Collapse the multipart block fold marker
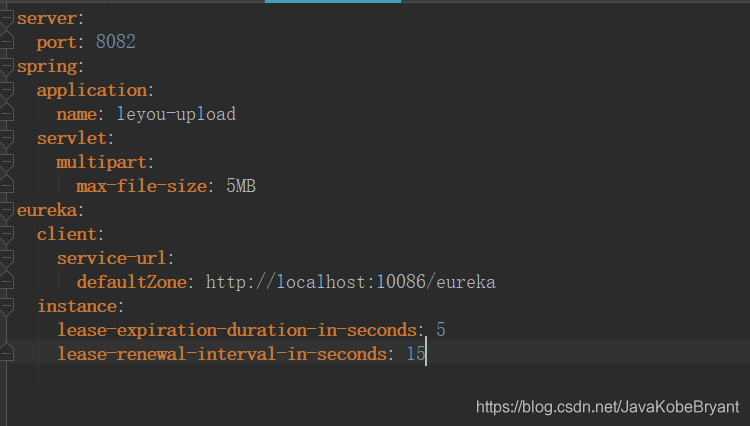Viewport: 750px width, 426px height. tap(6, 163)
